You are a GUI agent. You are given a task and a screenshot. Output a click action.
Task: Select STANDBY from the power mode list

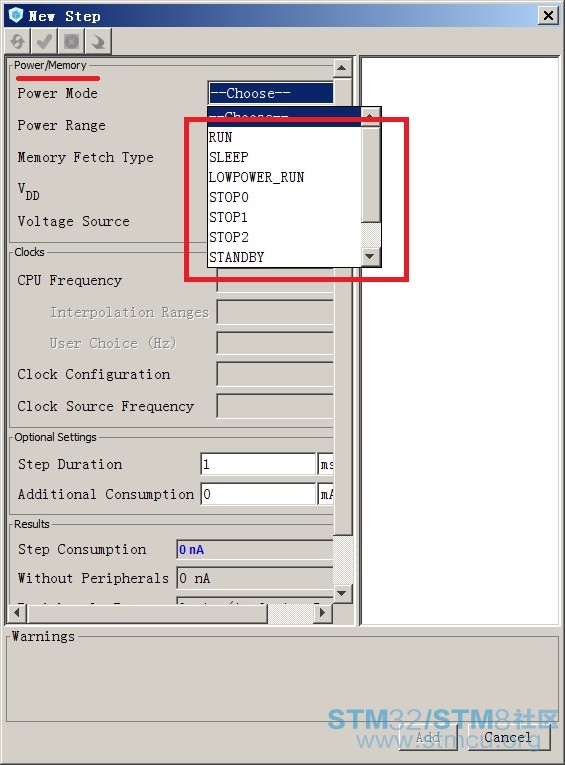[x=284, y=257]
